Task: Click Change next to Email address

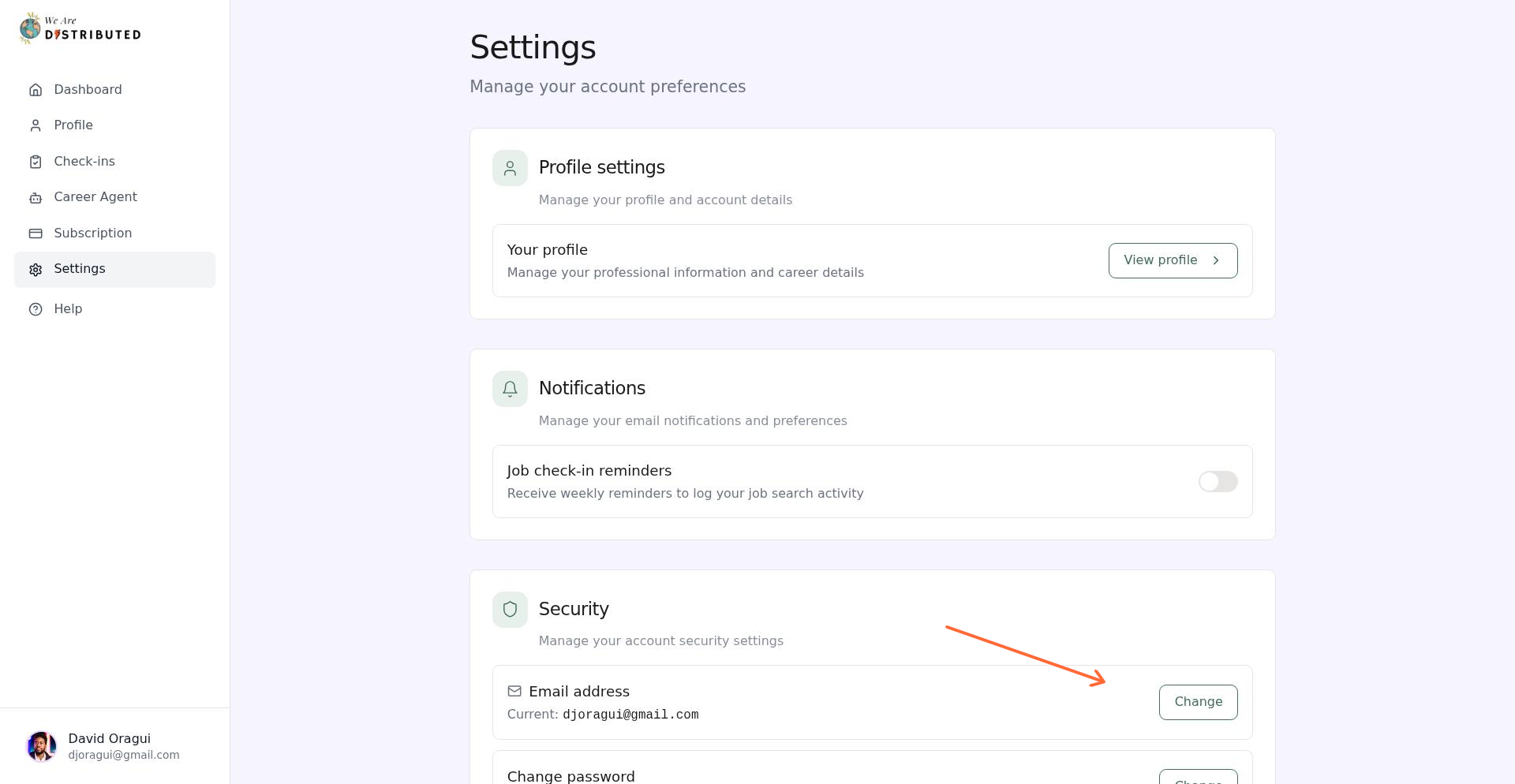Action: click(x=1198, y=702)
